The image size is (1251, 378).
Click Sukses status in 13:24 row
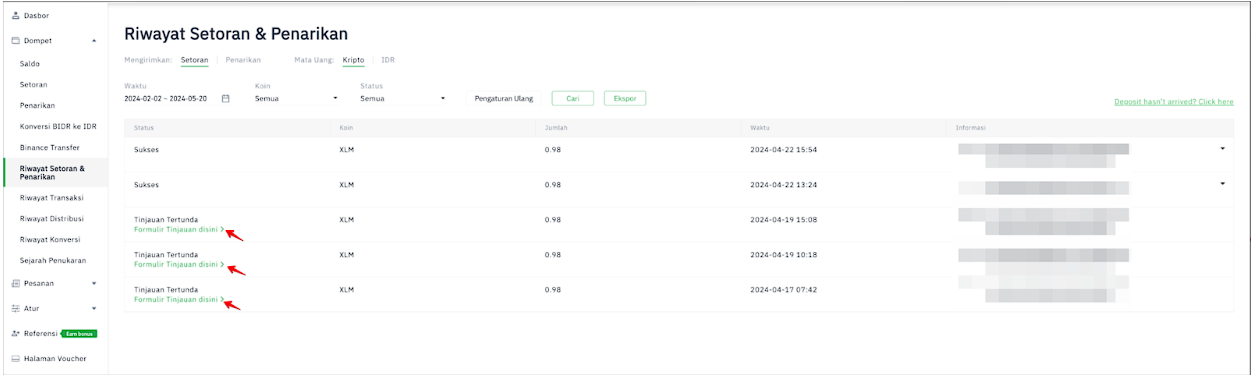click(x=146, y=185)
